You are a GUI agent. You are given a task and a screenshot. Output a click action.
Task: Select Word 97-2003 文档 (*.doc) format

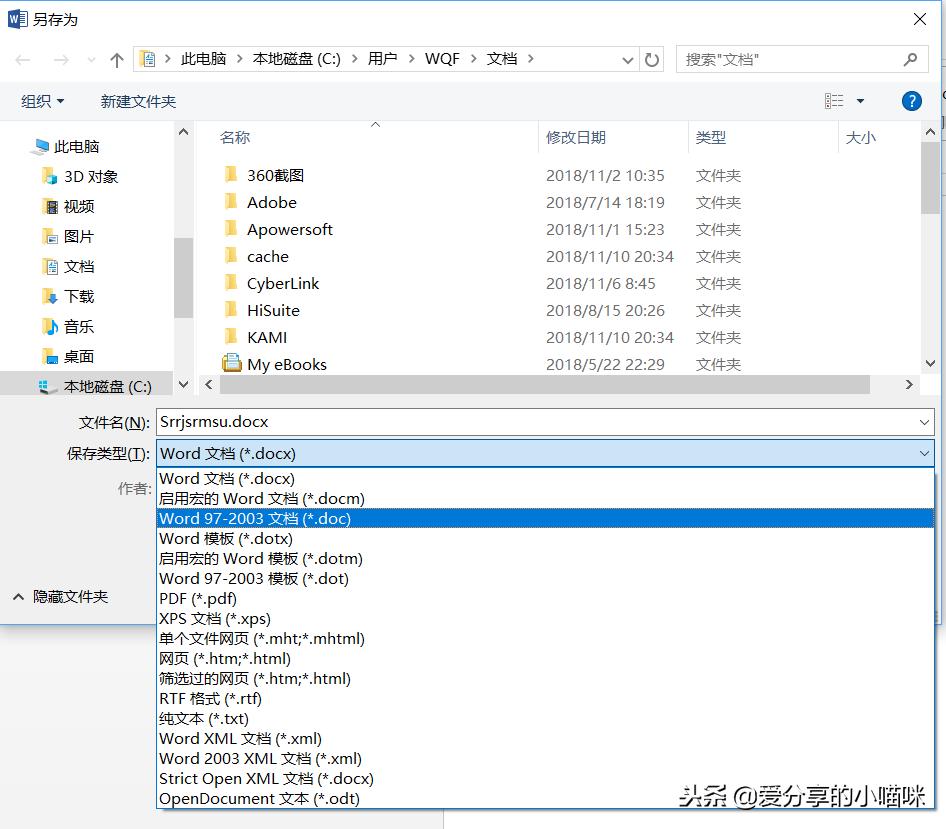pyautogui.click(x=253, y=518)
